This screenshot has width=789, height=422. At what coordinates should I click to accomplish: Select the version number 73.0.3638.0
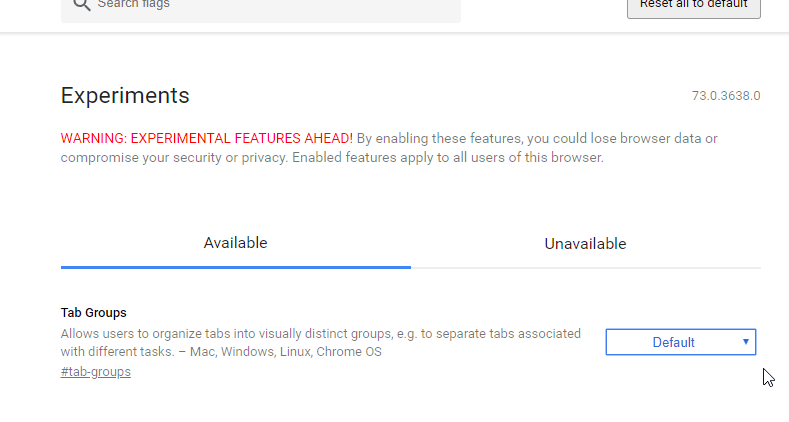tap(726, 96)
